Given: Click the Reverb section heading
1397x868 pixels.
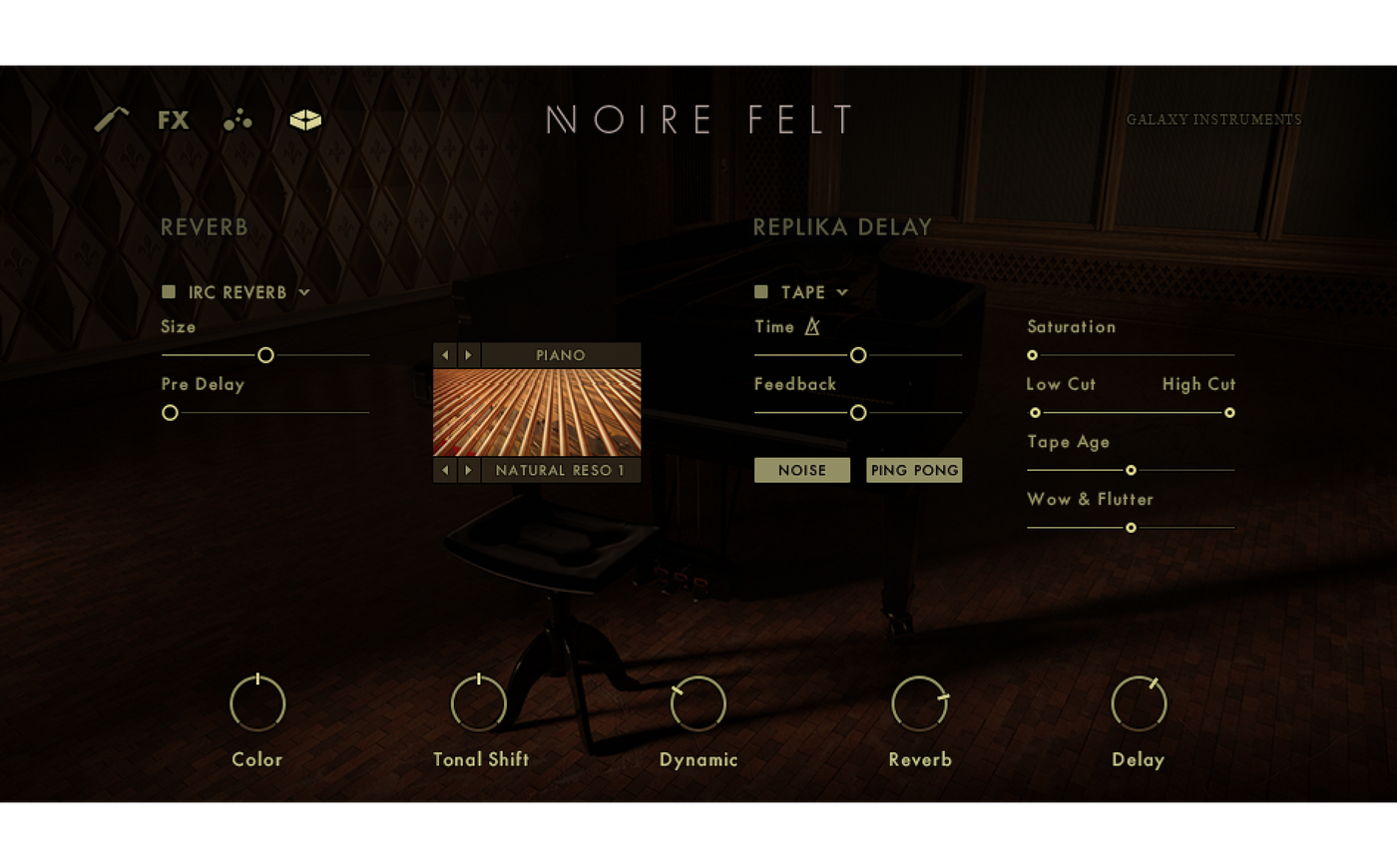Looking at the screenshot, I should pyautogui.click(x=205, y=227).
